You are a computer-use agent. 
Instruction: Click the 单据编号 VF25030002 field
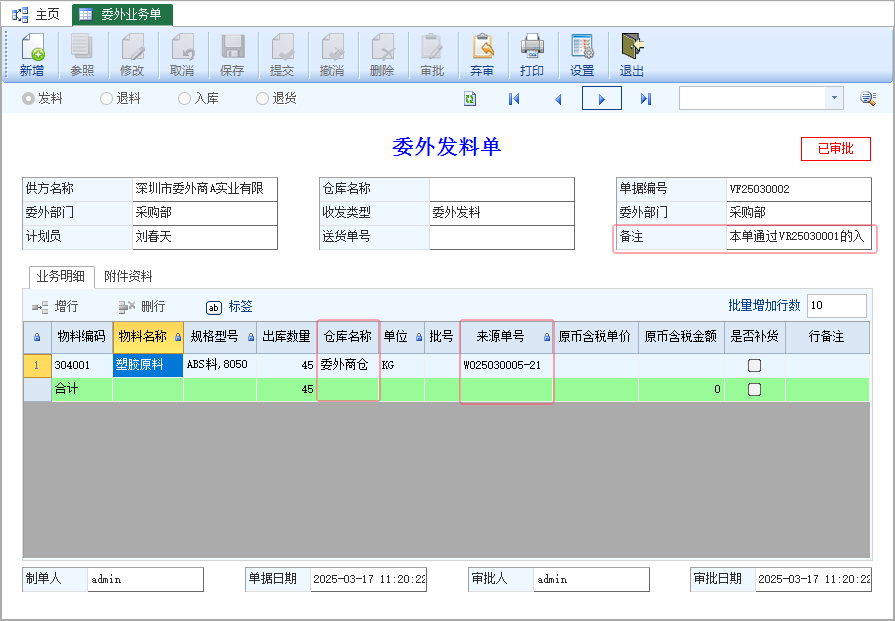click(799, 188)
